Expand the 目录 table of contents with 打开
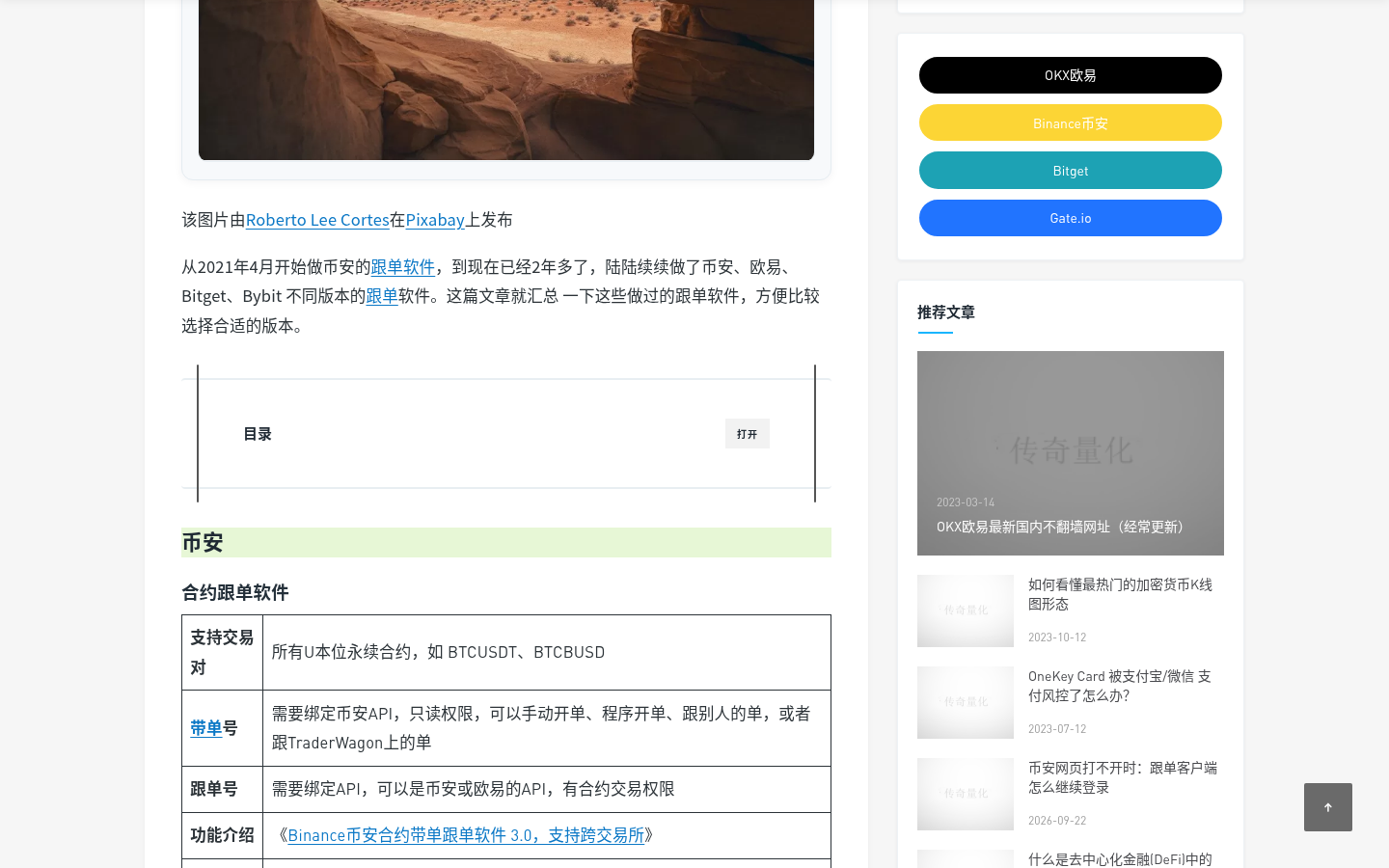The width and height of the screenshot is (1389, 868). 747,434
